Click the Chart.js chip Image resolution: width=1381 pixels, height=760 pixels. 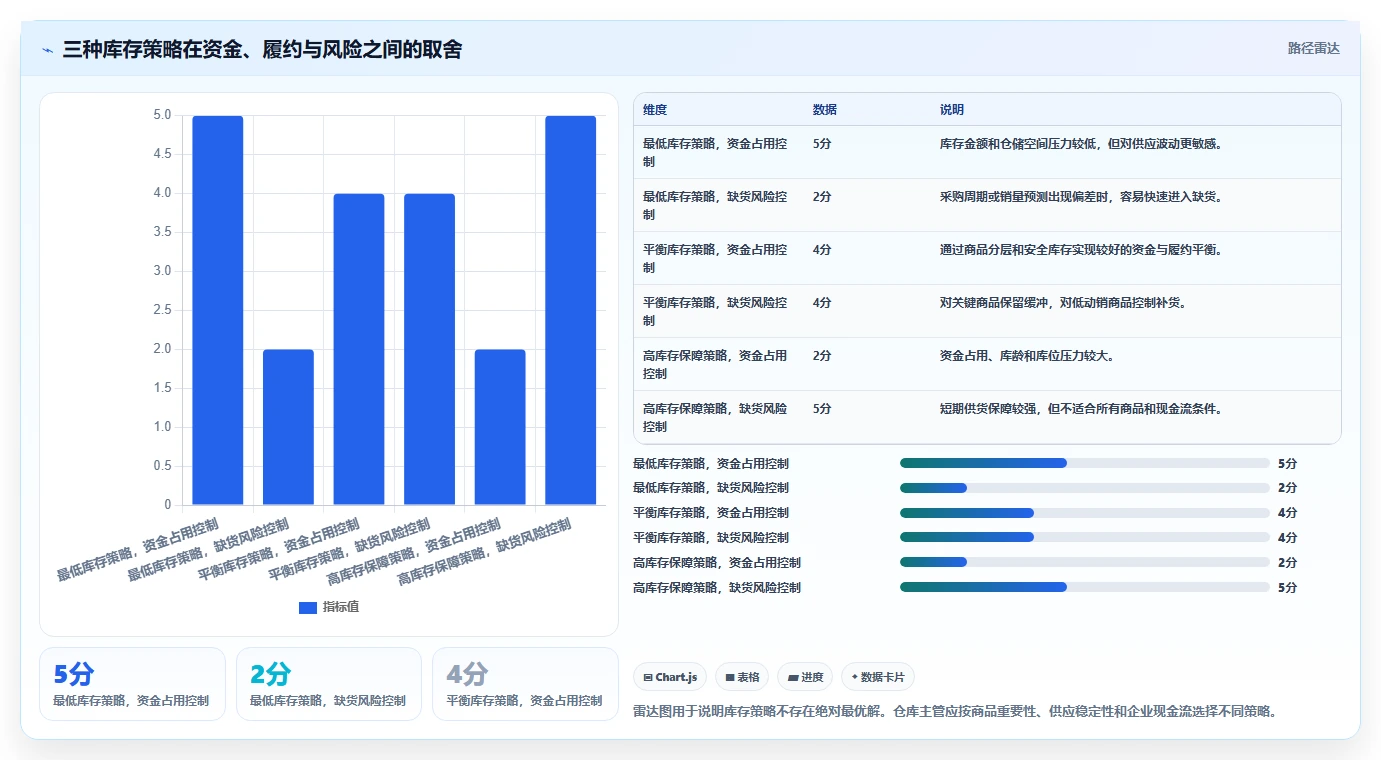(670, 677)
